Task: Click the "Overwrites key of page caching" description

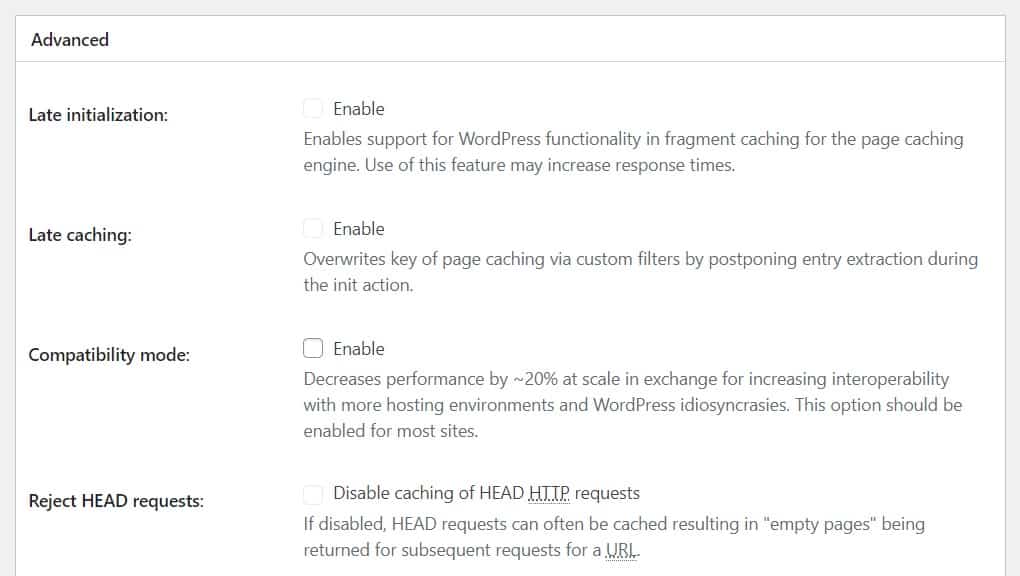Action: pos(640,259)
